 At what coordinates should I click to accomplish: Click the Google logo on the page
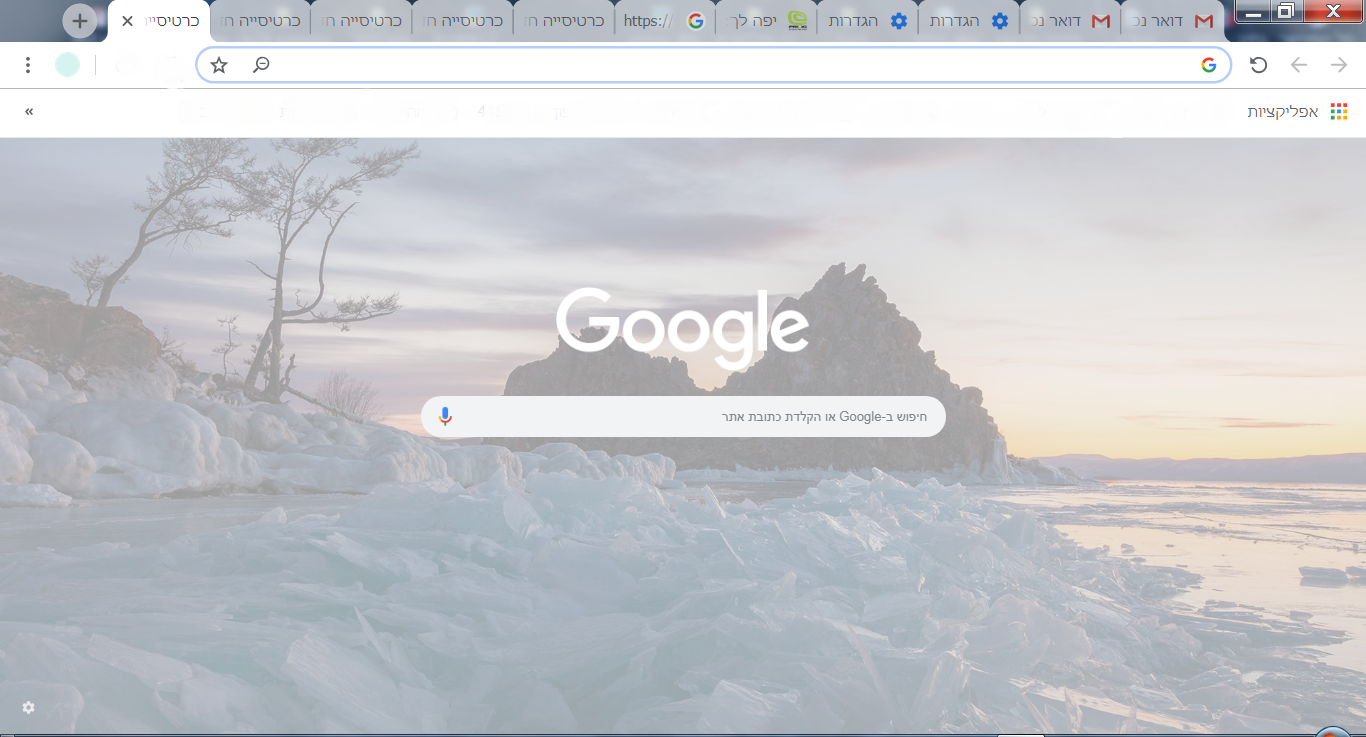pos(682,327)
